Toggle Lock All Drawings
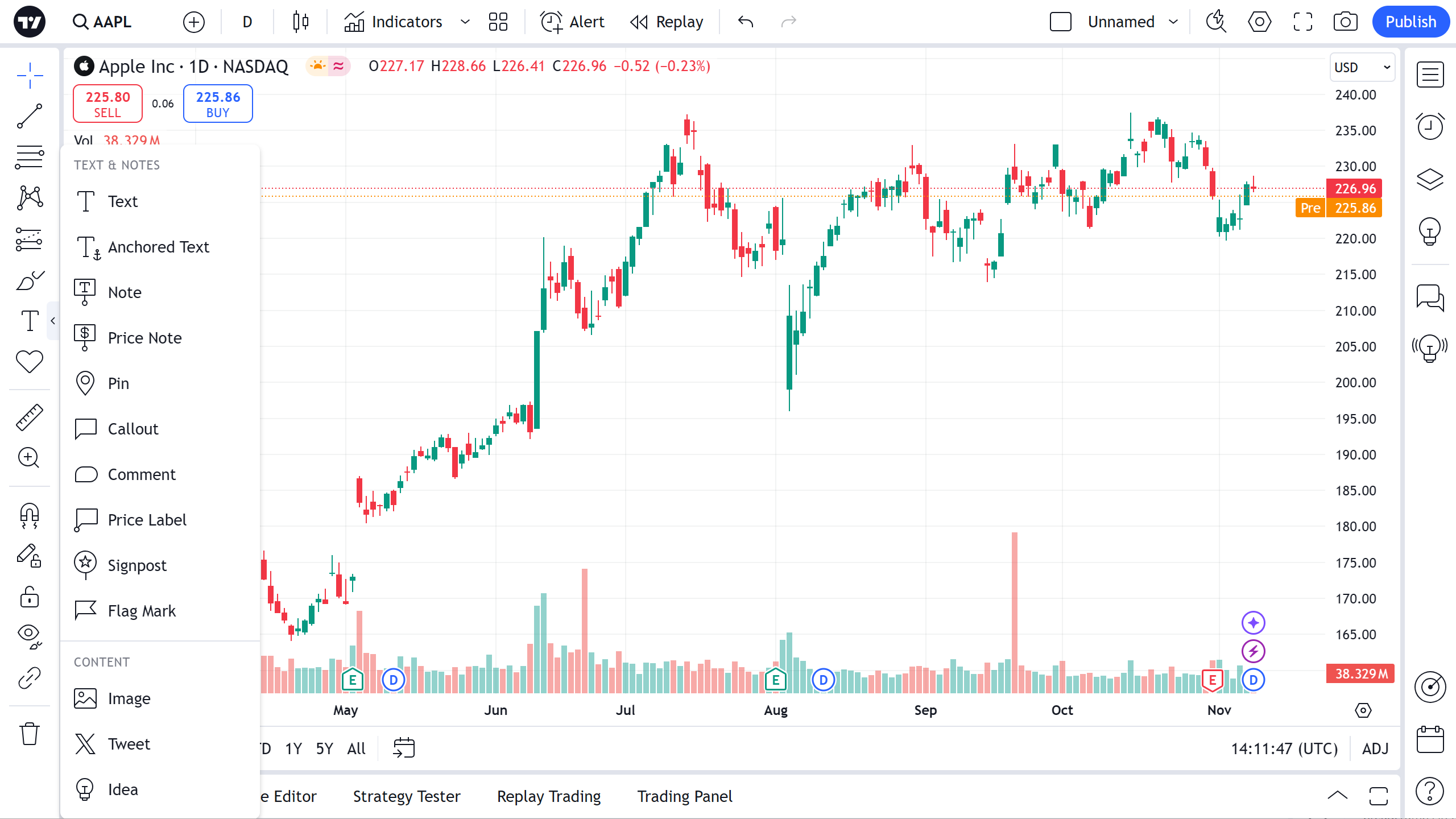The height and width of the screenshot is (819, 1456). [30, 597]
